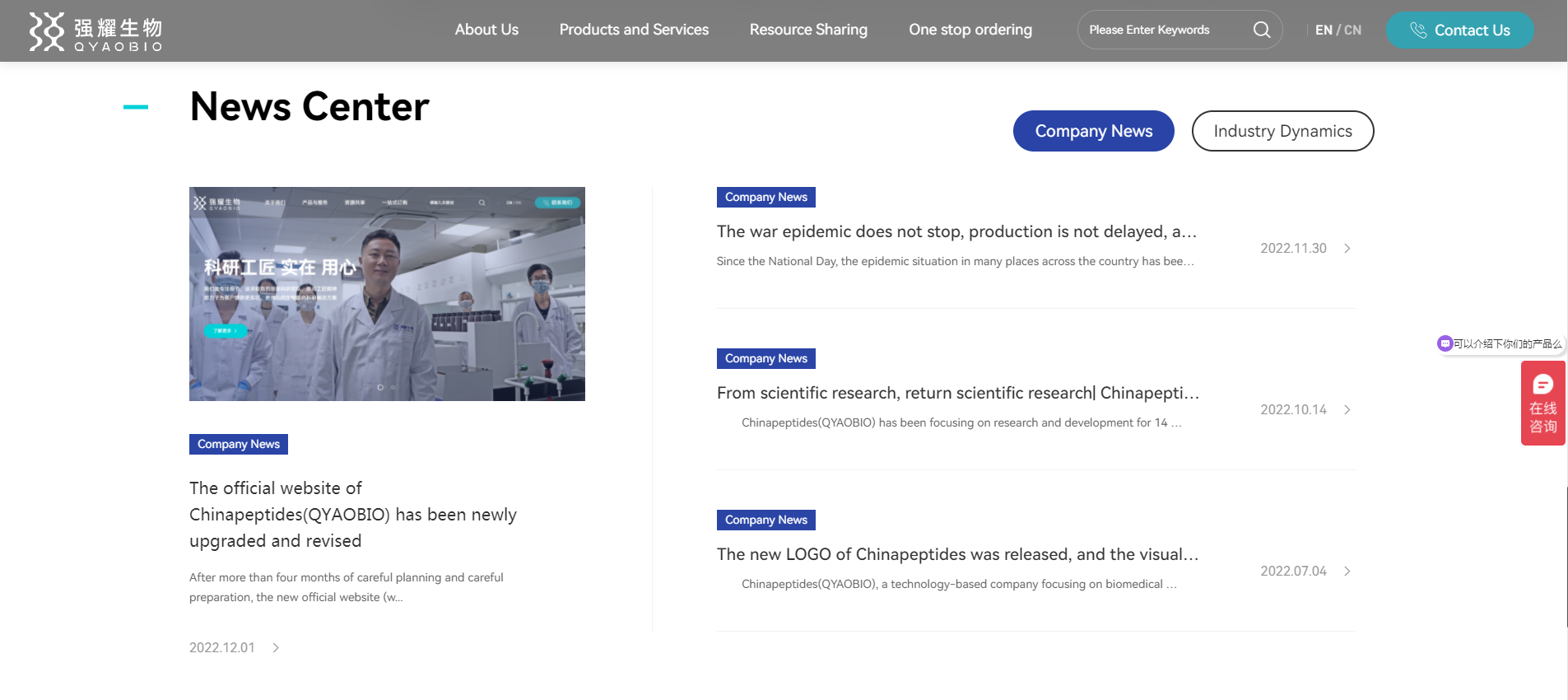Open the new LOGO release article

click(x=956, y=554)
